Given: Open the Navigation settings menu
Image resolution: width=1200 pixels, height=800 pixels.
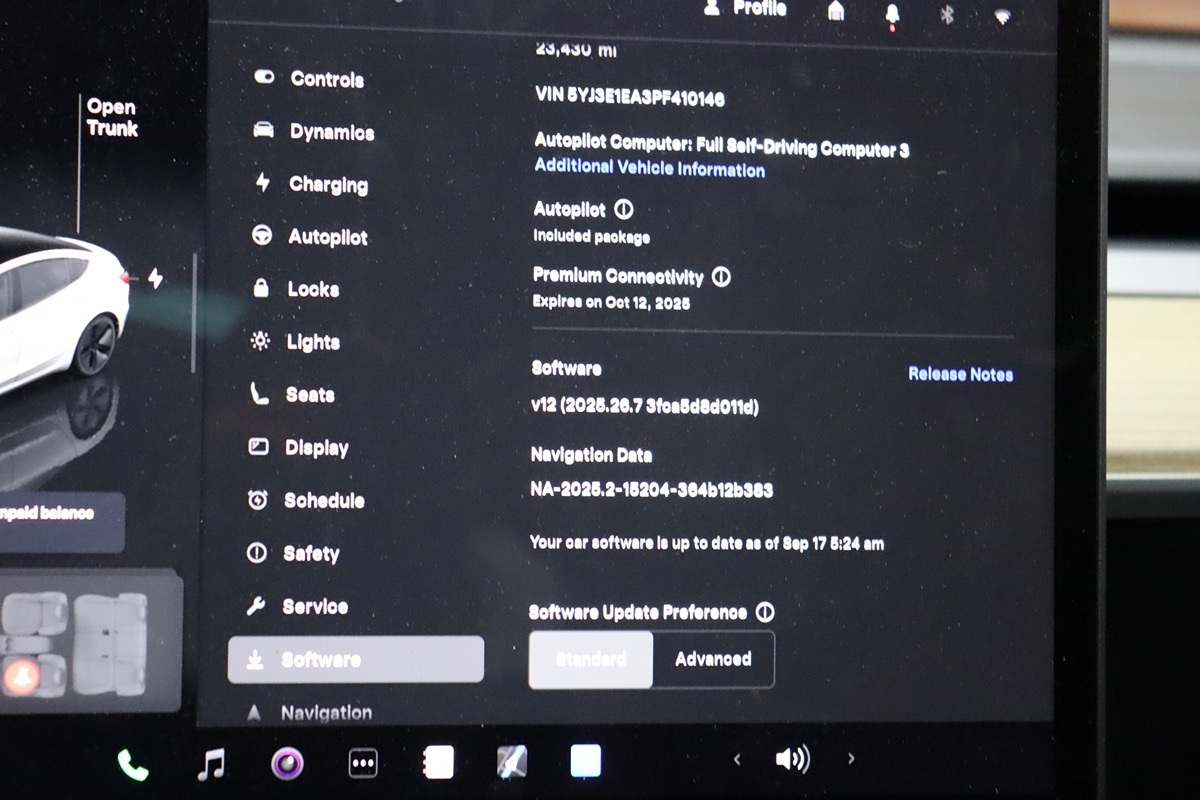Looking at the screenshot, I should 307,713.
